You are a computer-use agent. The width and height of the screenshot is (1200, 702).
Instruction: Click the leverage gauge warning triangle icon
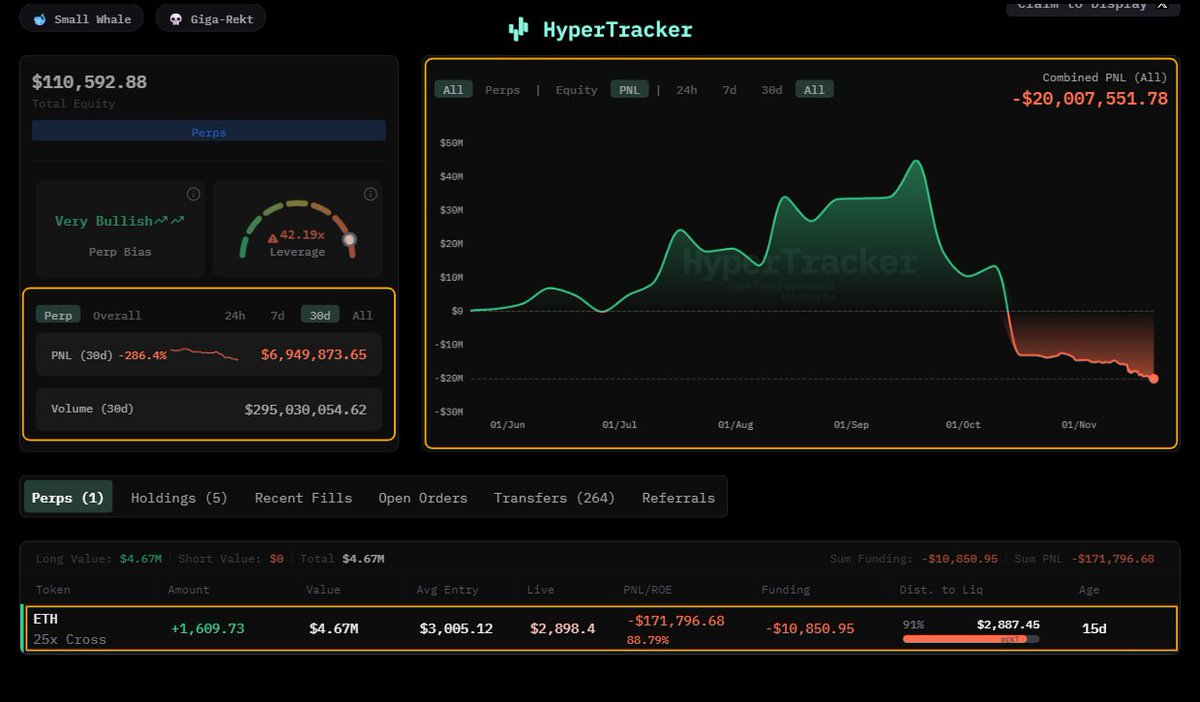coord(272,237)
